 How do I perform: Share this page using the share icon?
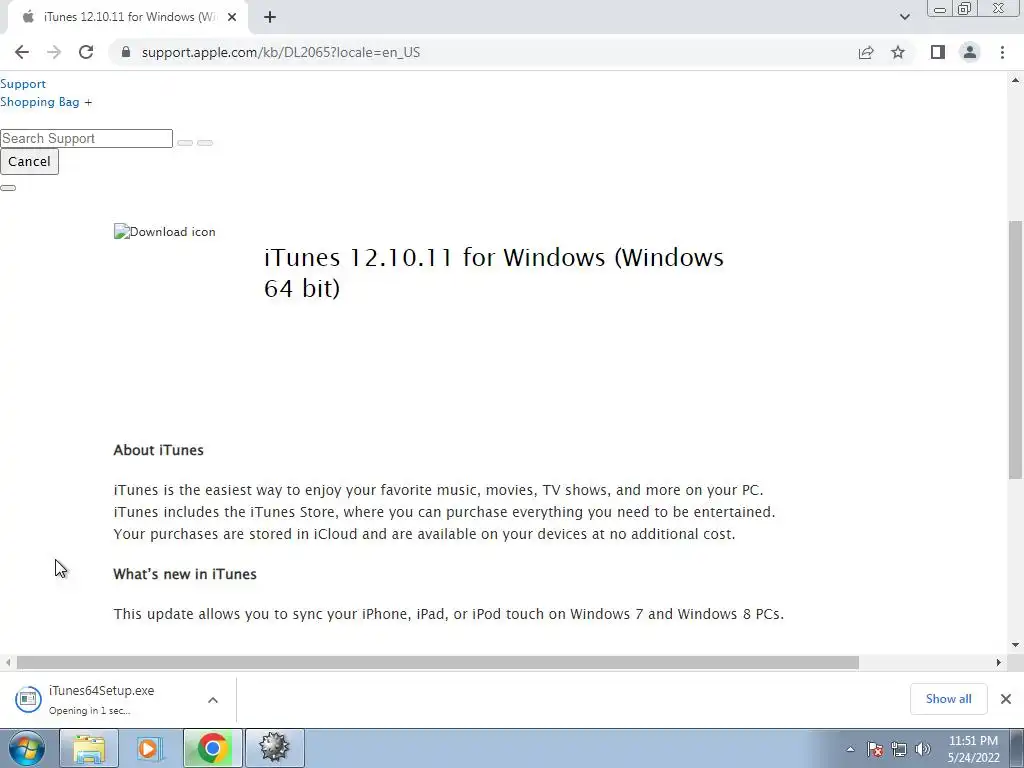[866, 52]
